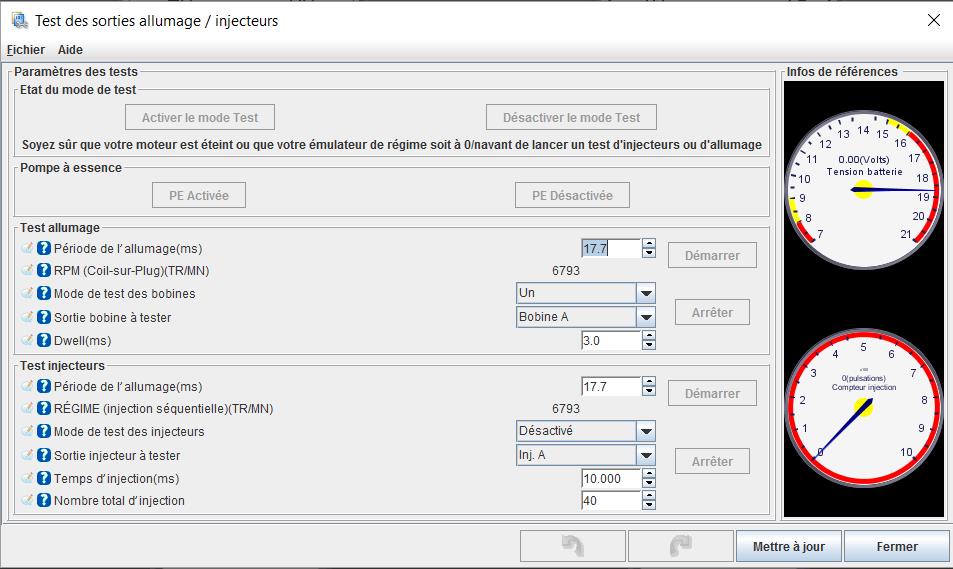Increase Temps d'injection with the up arrow
The image size is (953, 569).
(x=649, y=474)
